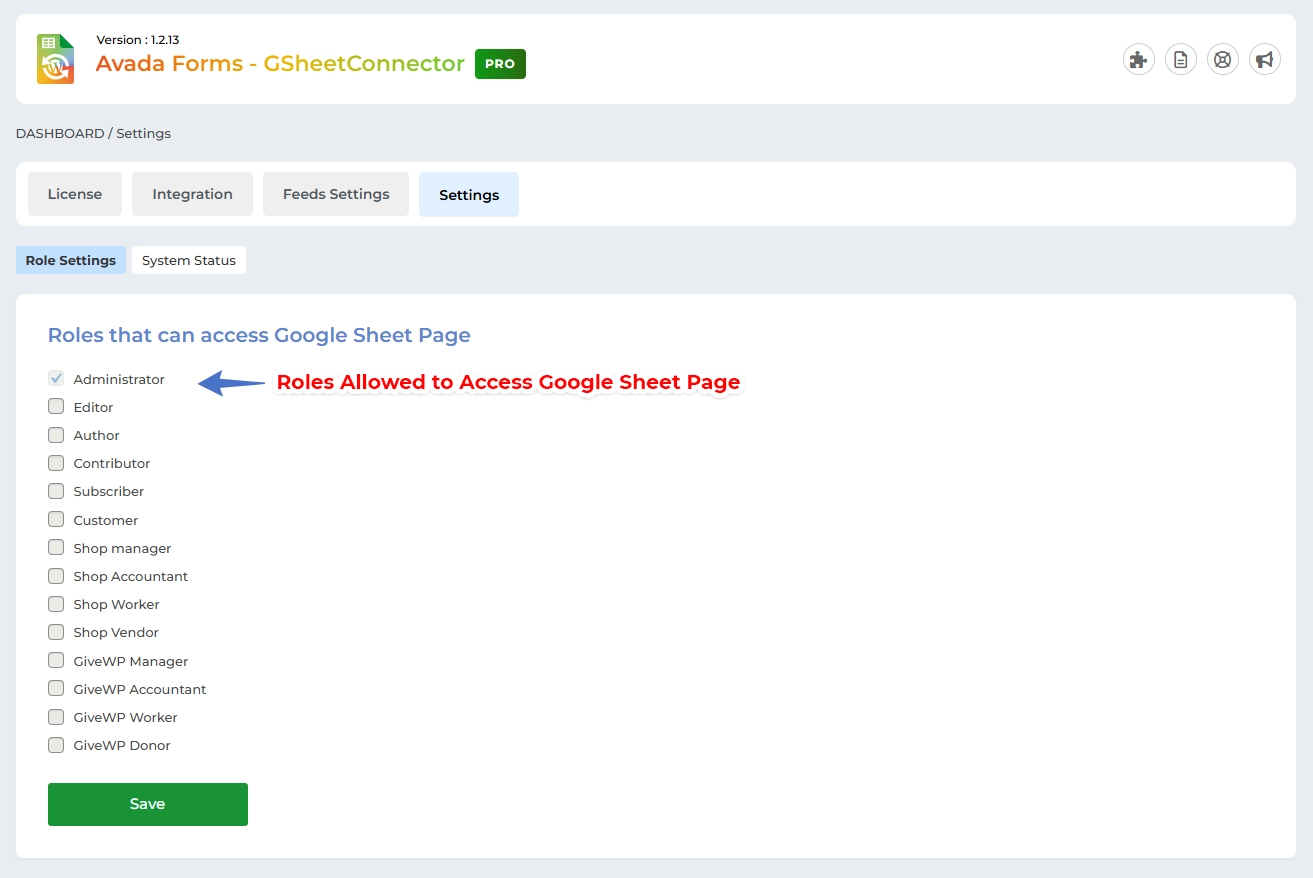Select the Role Settings sub-tab
Screen dimensions: 1313x878
click(x=71, y=260)
